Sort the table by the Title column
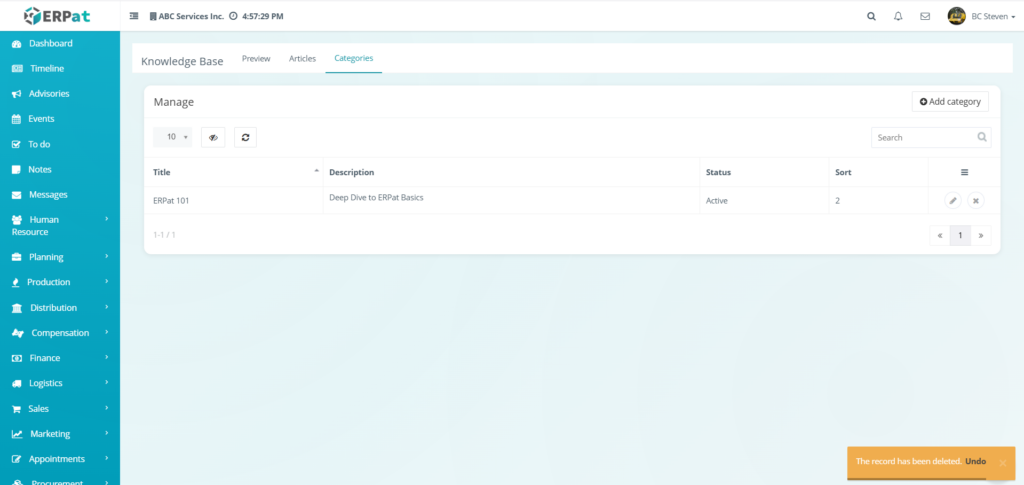This screenshot has width=1024, height=485. pos(234,172)
